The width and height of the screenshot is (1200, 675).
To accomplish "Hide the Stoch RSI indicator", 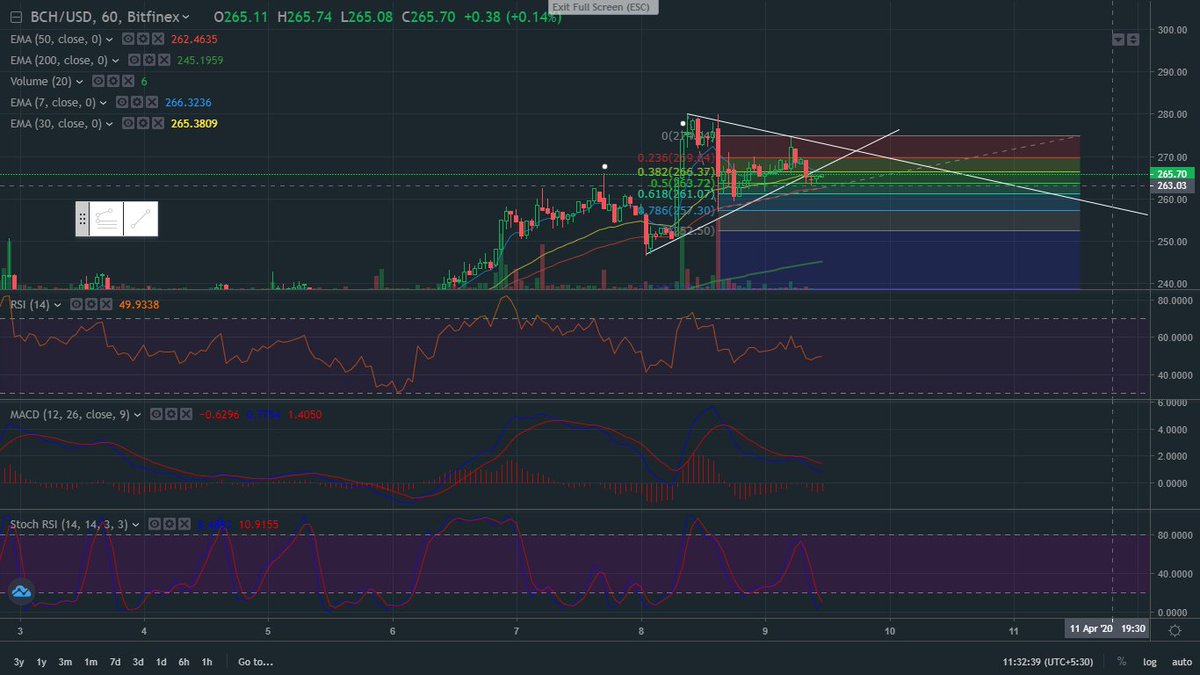I will pos(153,523).
